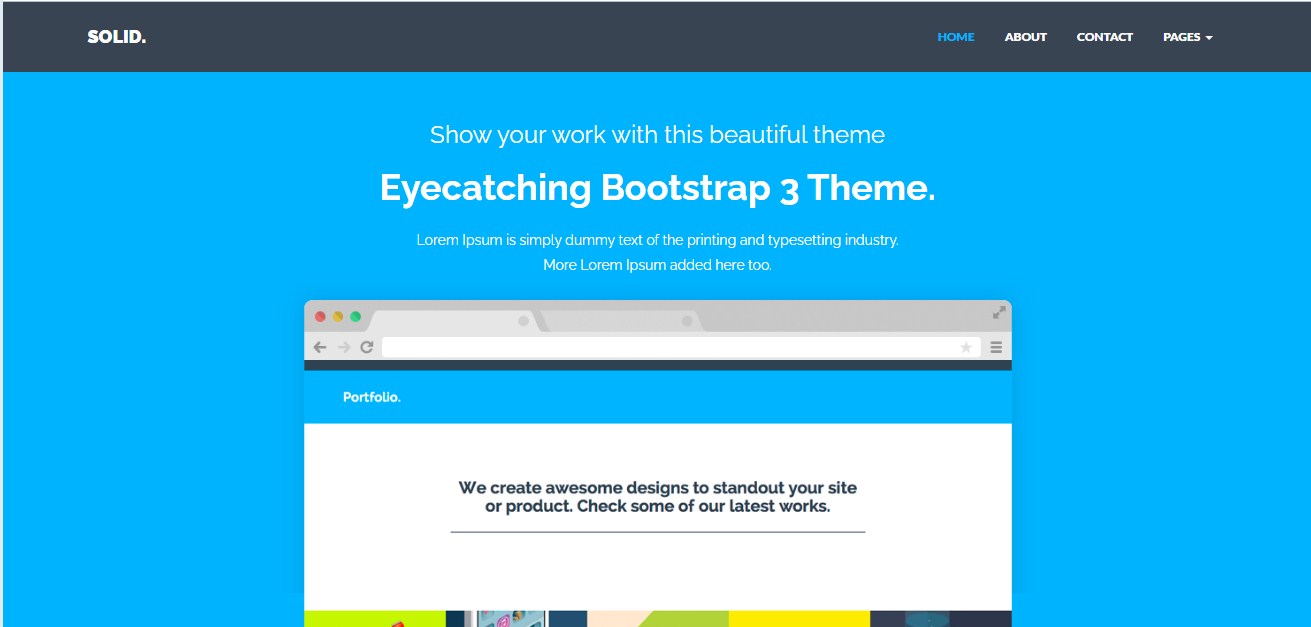Click the yellow dot in mockup browser
This screenshot has width=1311, height=627.
pos(338,316)
